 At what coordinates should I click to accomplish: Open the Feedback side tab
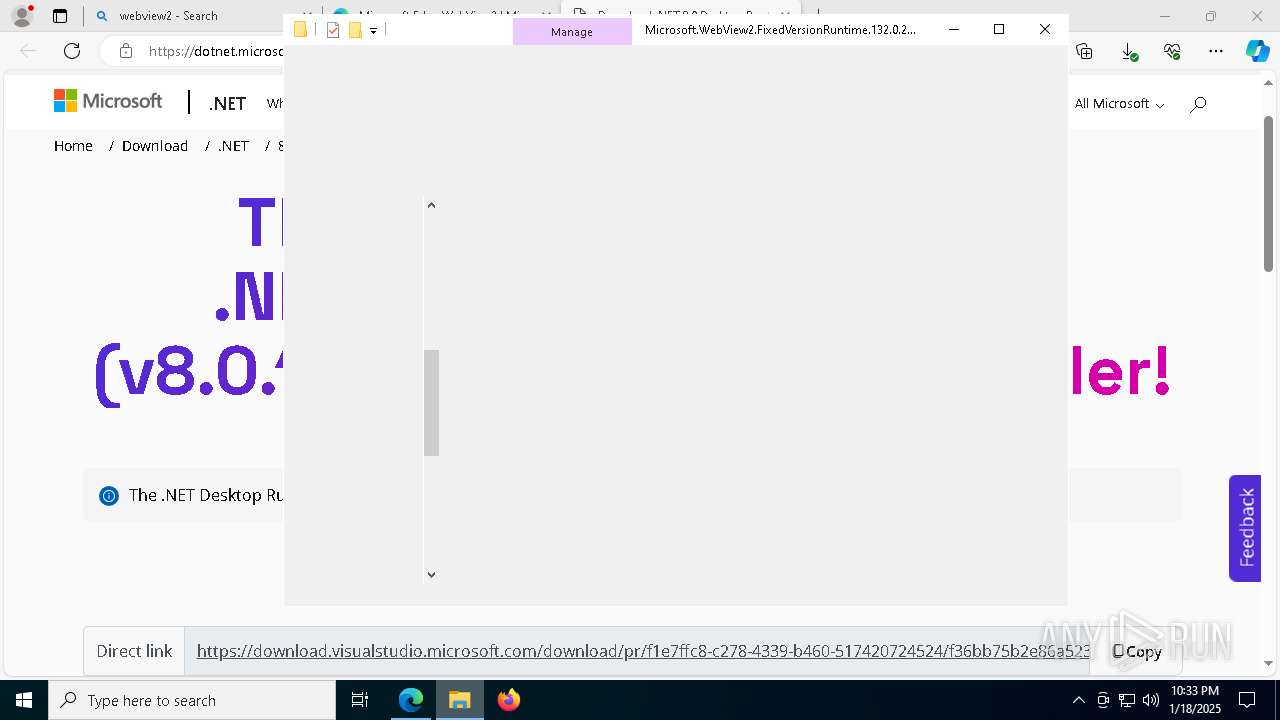point(1245,528)
